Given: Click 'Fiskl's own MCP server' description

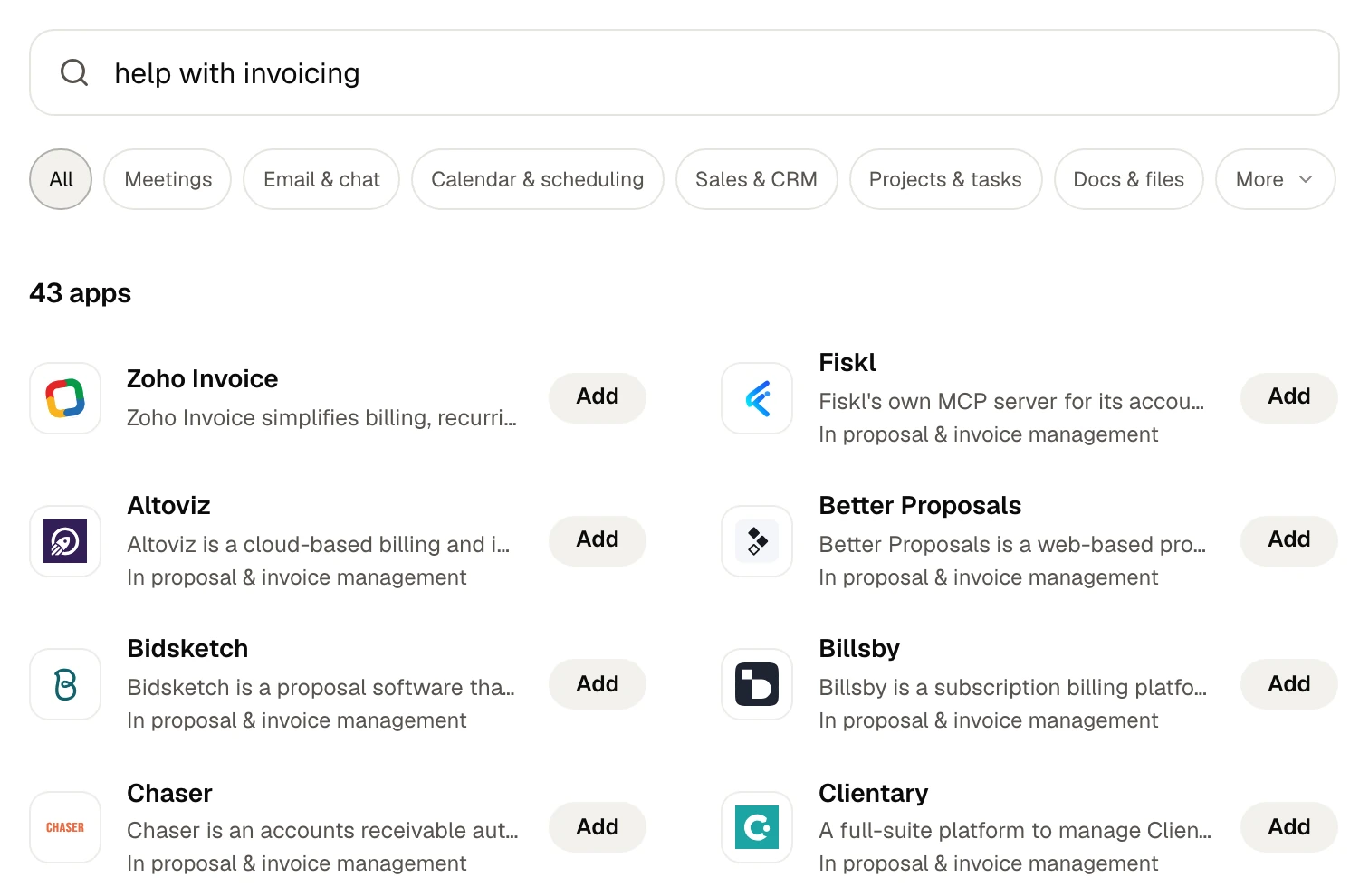Looking at the screenshot, I should point(1011,401).
